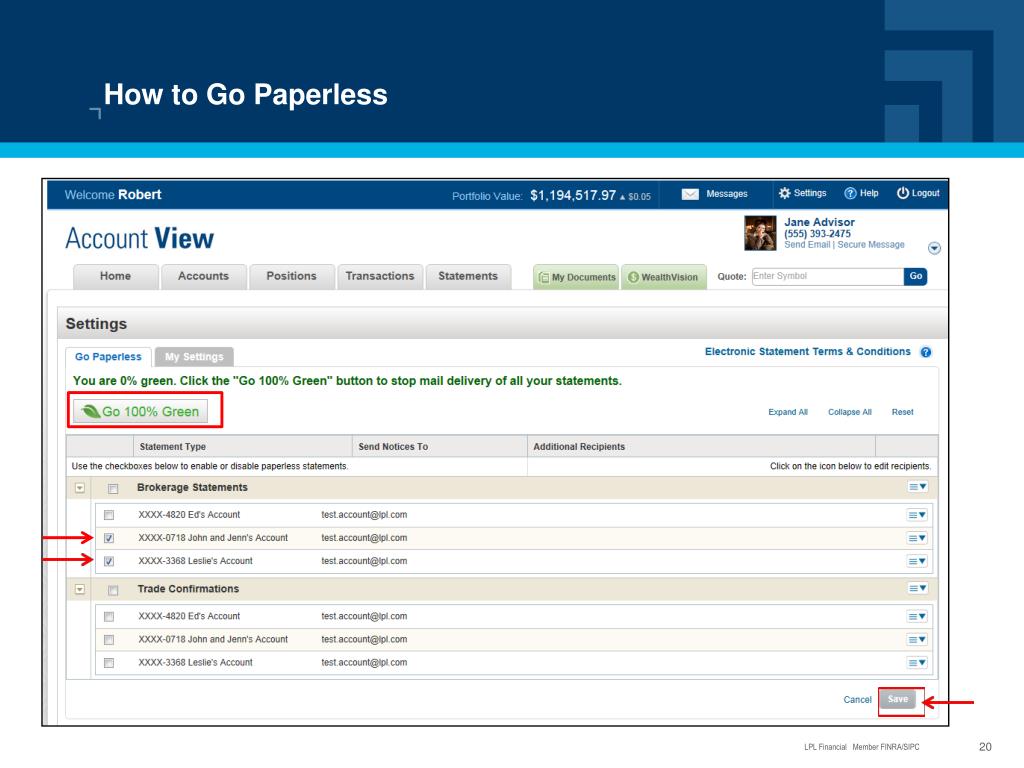This screenshot has width=1024, height=768.
Task: Click the phone number (555) 393-2475
Action: point(817,234)
